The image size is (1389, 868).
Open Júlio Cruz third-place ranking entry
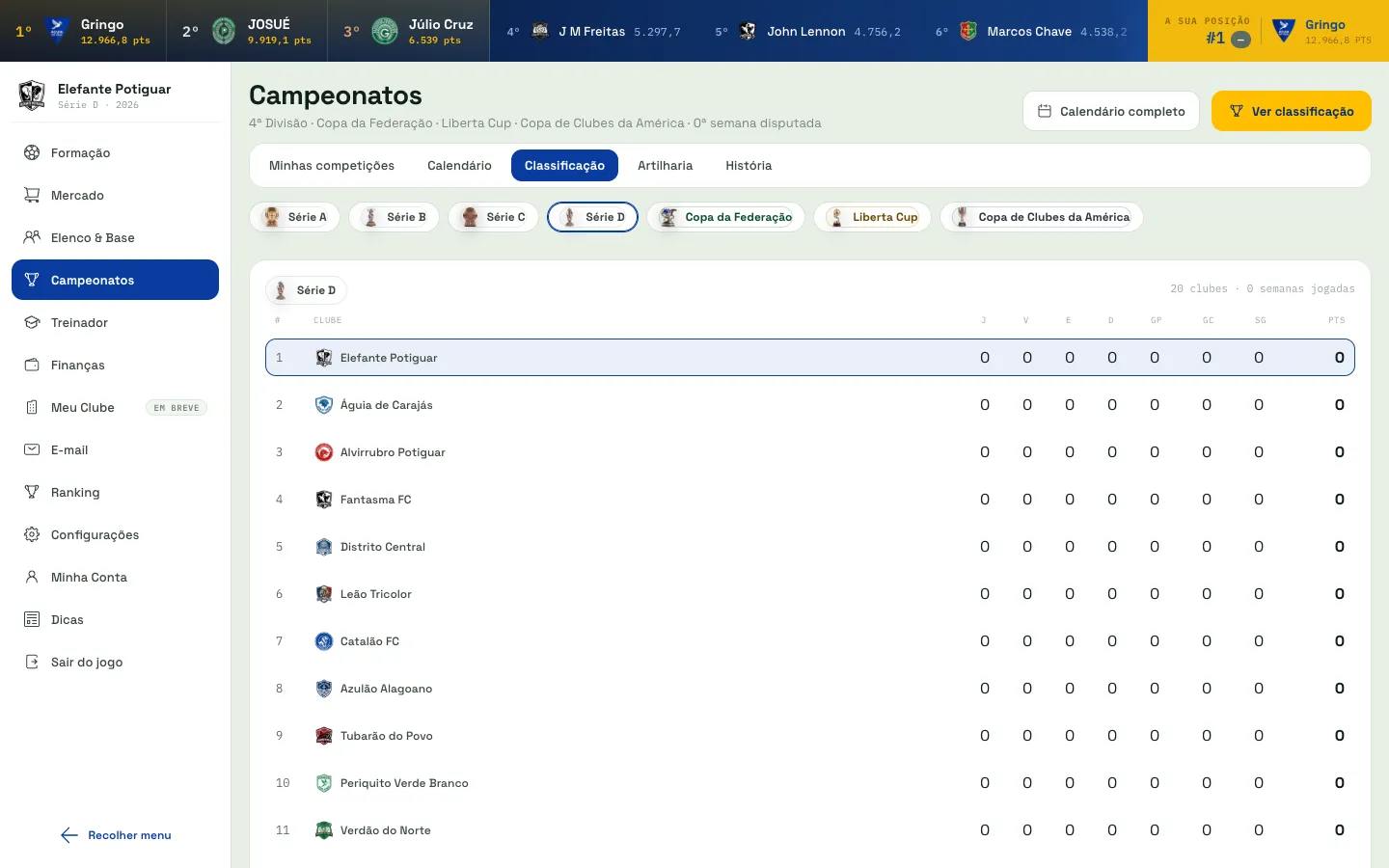pos(409,31)
